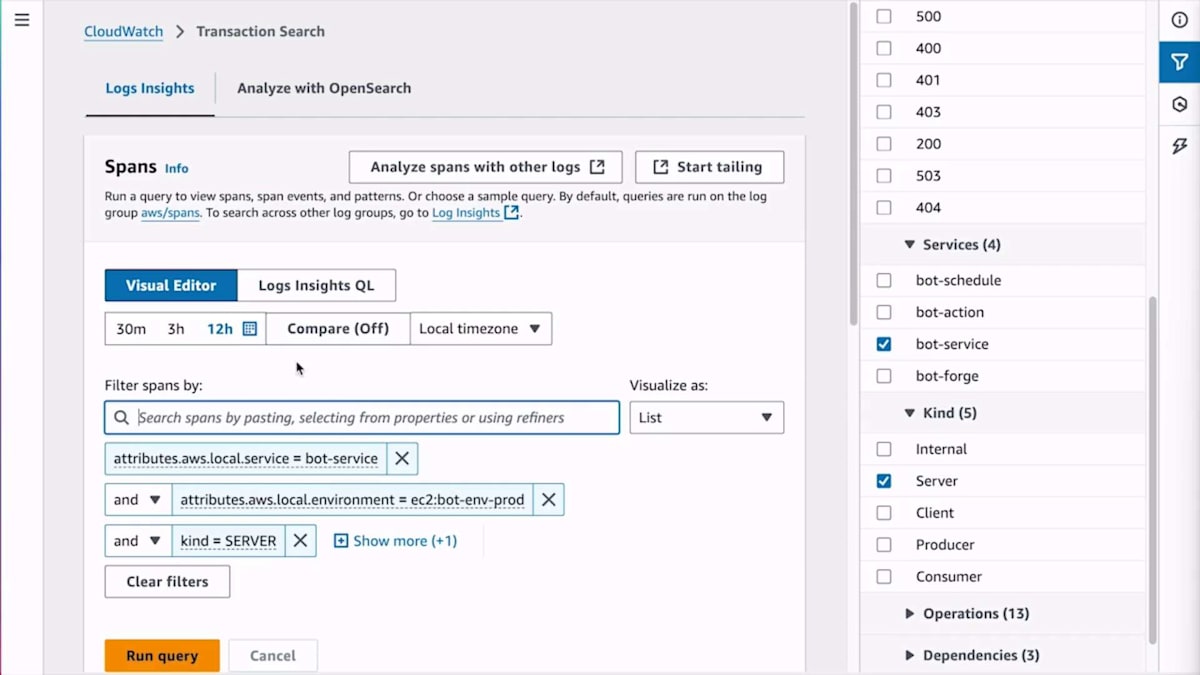
Task: Click the attributes.aws.local.service = bot-service filter text
Action: point(245,459)
